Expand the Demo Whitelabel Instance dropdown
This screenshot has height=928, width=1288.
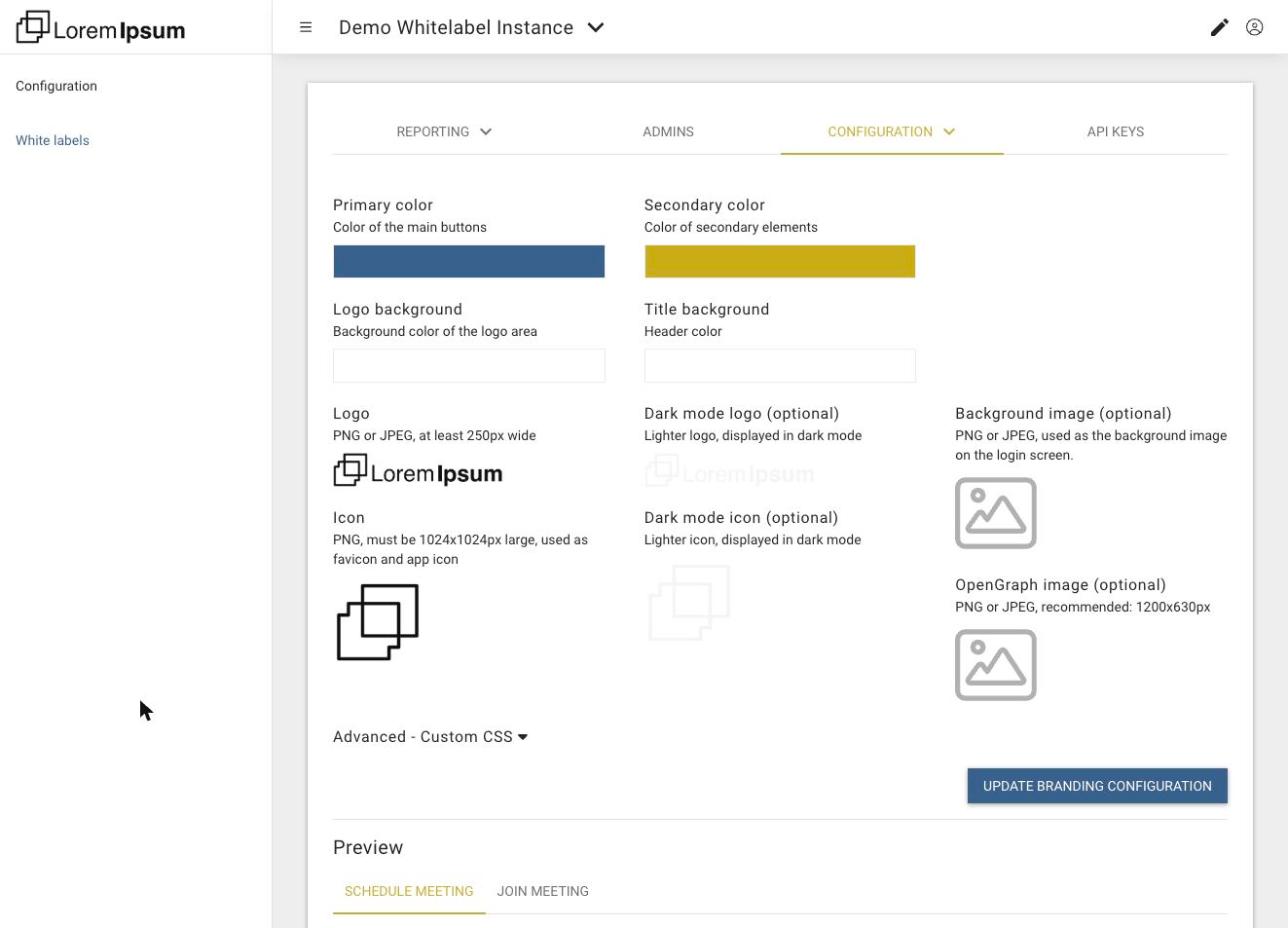click(x=596, y=28)
